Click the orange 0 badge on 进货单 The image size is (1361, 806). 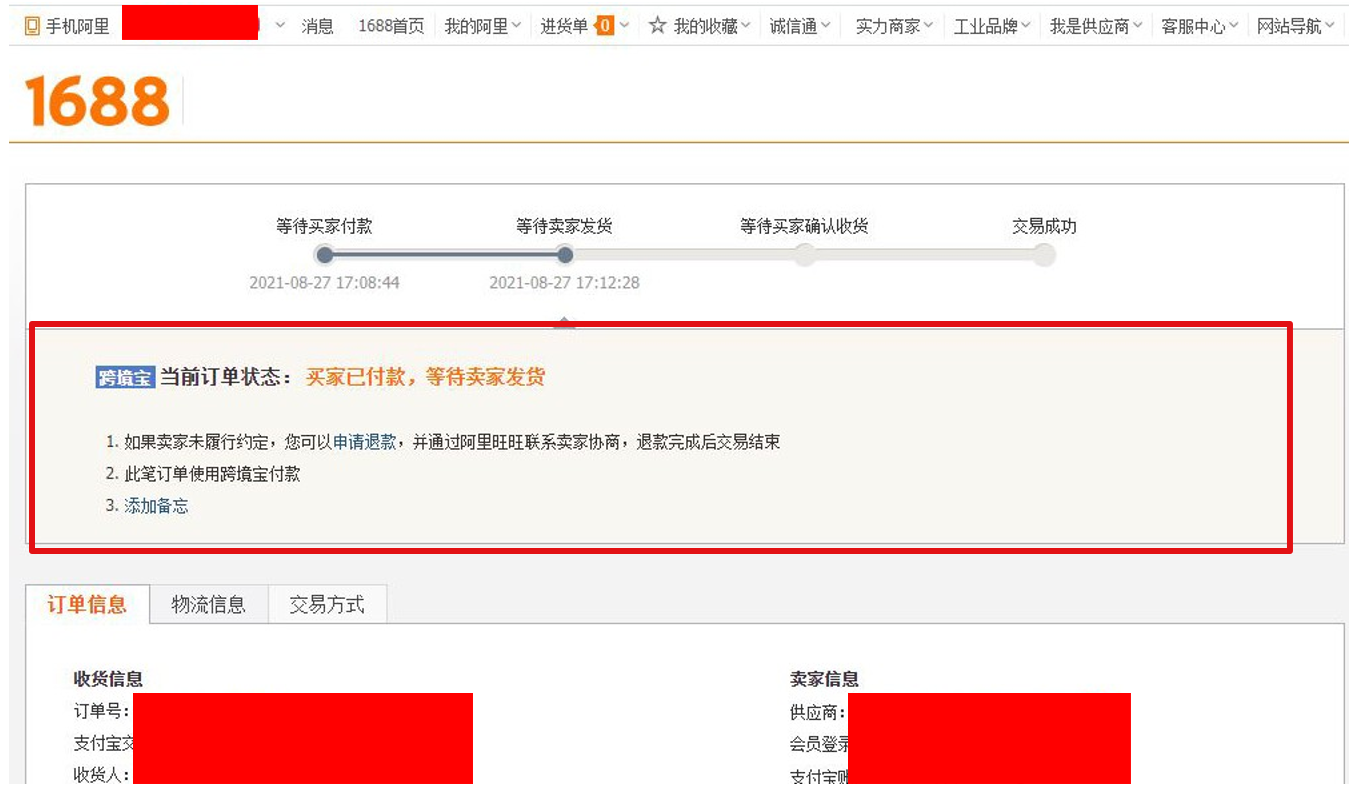[x=604, y=26]
